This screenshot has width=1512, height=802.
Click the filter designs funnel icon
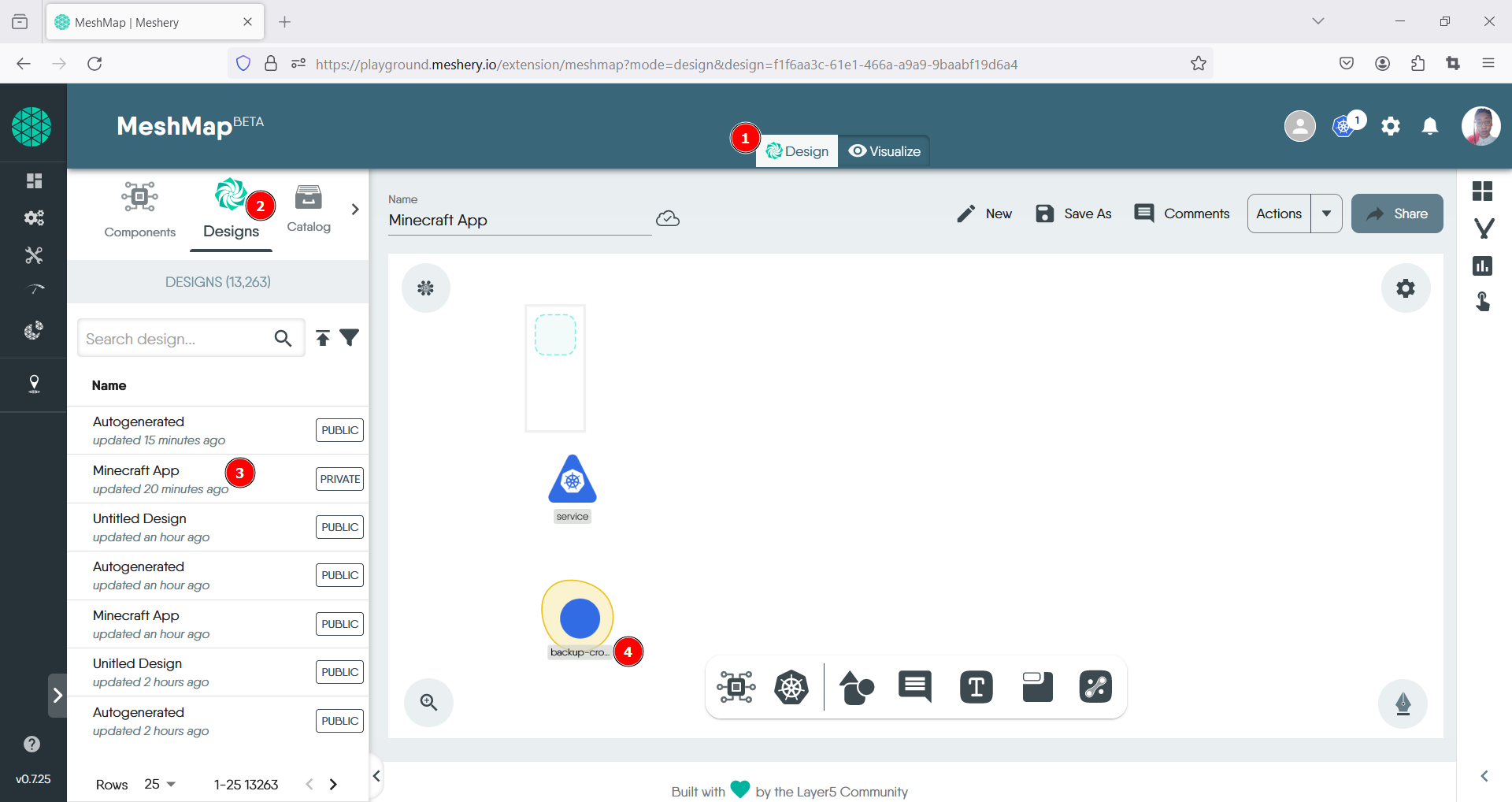(350, 338)
